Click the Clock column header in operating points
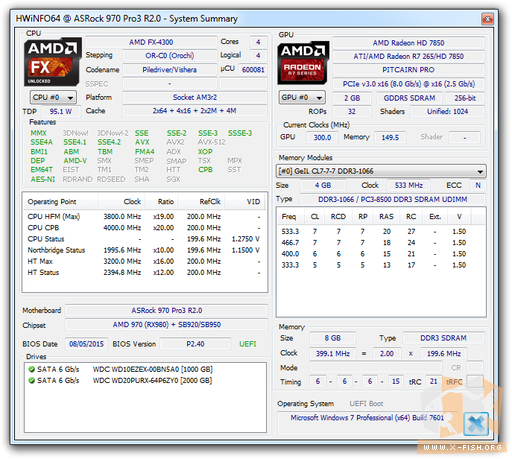 pyautogui.click(x=121, y=202)
